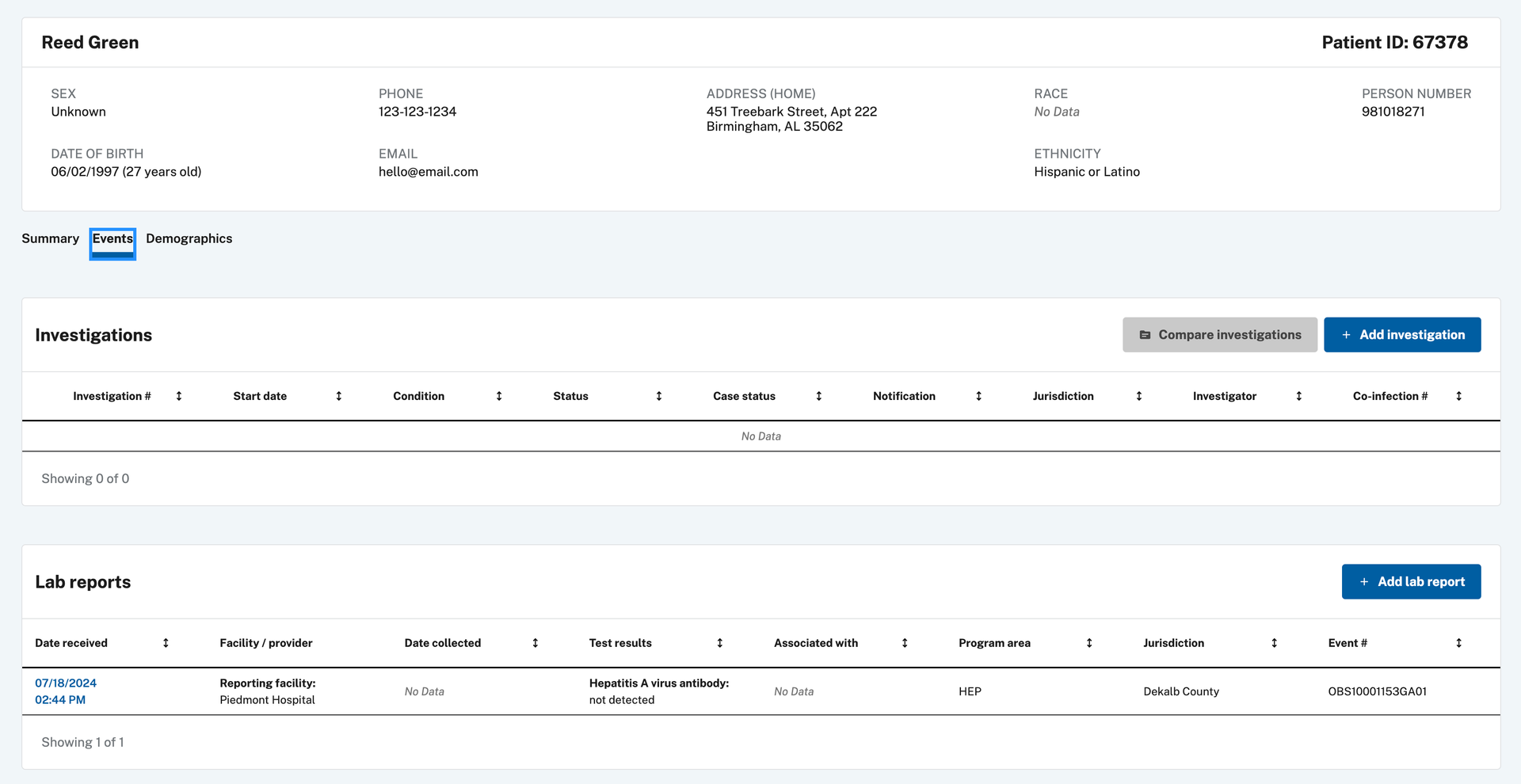The width and height of the screenshot is (1521, 784).
Task: Click the sort icon on Date received column
Action: pos(166,643)
